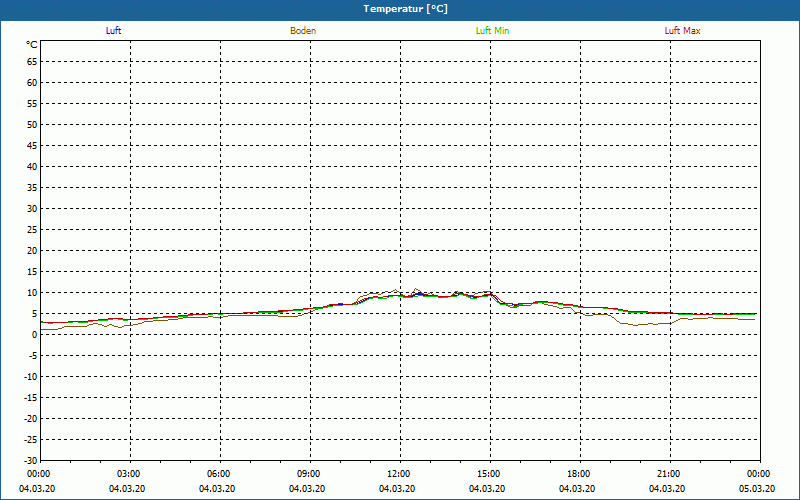Click the °C axis unit label
Screen dimensions: 800x500
(32, 45)
